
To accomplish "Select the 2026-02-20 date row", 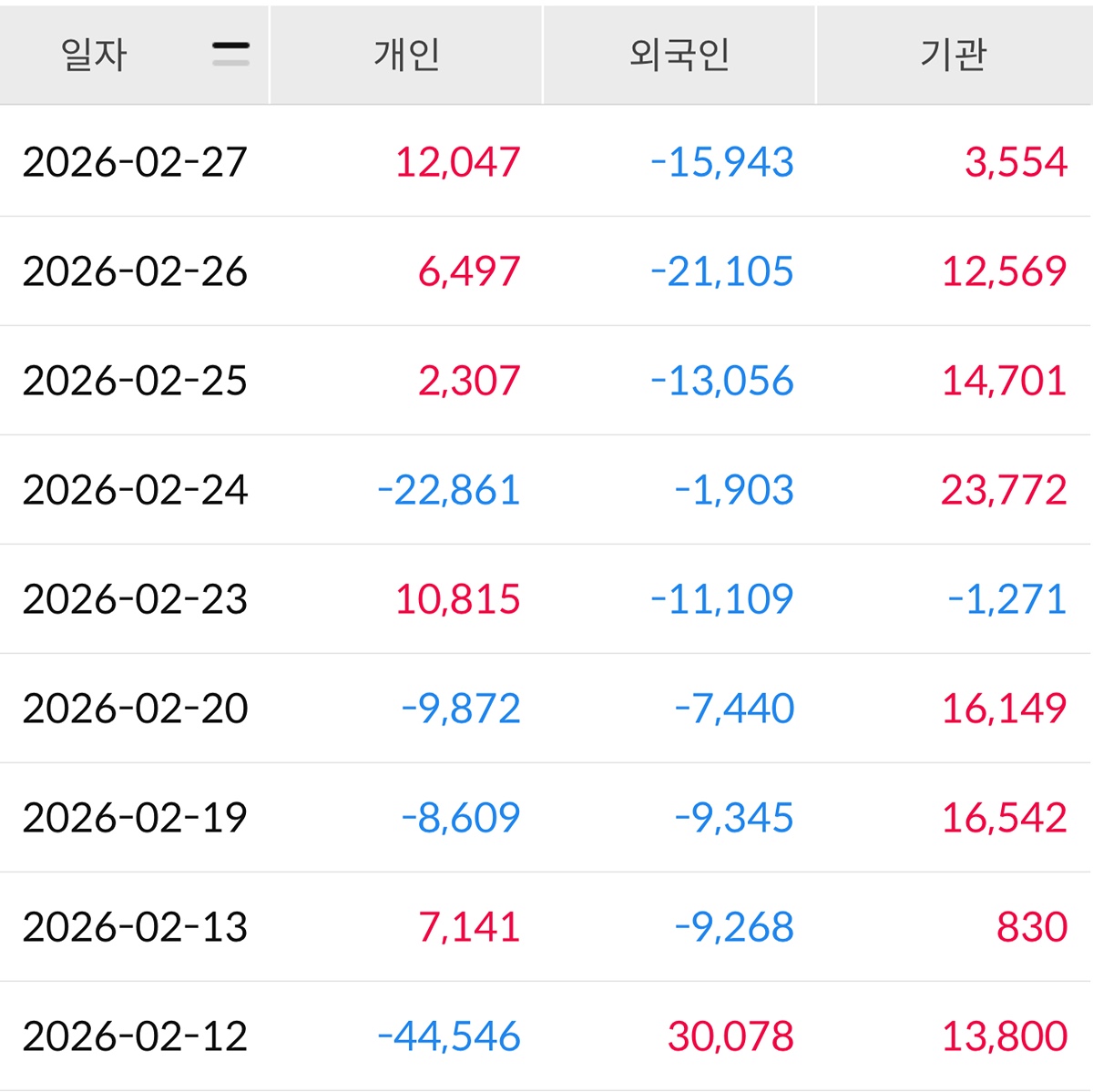I will [546, 709].
